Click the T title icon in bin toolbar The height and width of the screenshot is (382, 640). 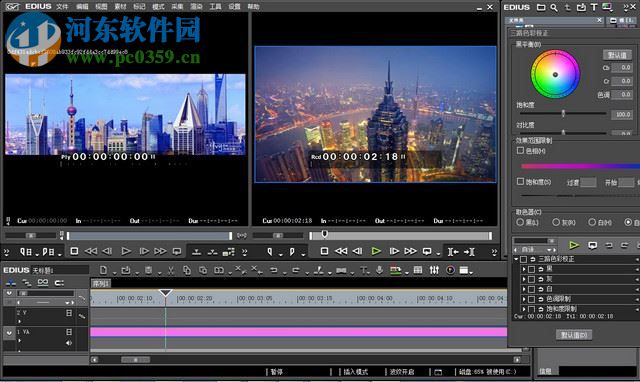[x=594, y=7]
